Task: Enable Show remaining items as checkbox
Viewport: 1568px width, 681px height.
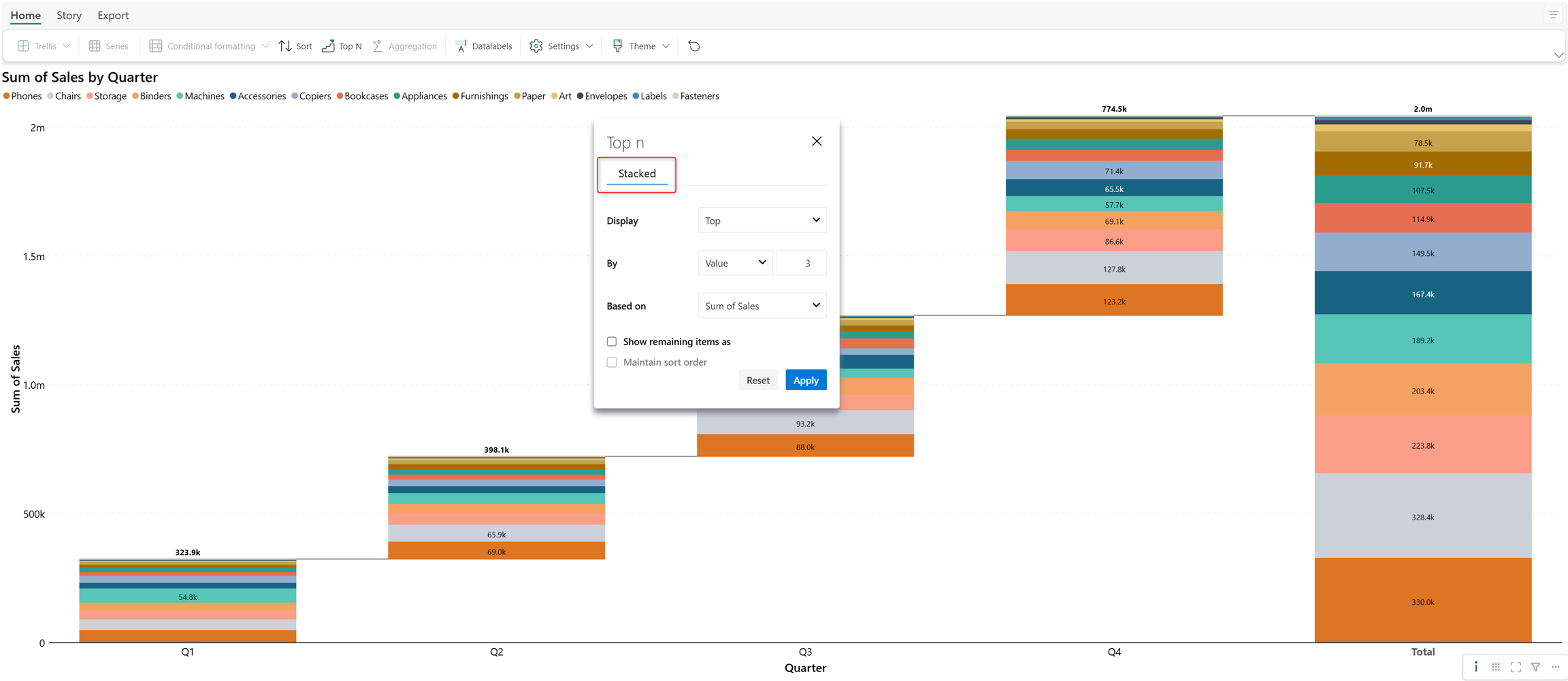Action: click(612, 342)
